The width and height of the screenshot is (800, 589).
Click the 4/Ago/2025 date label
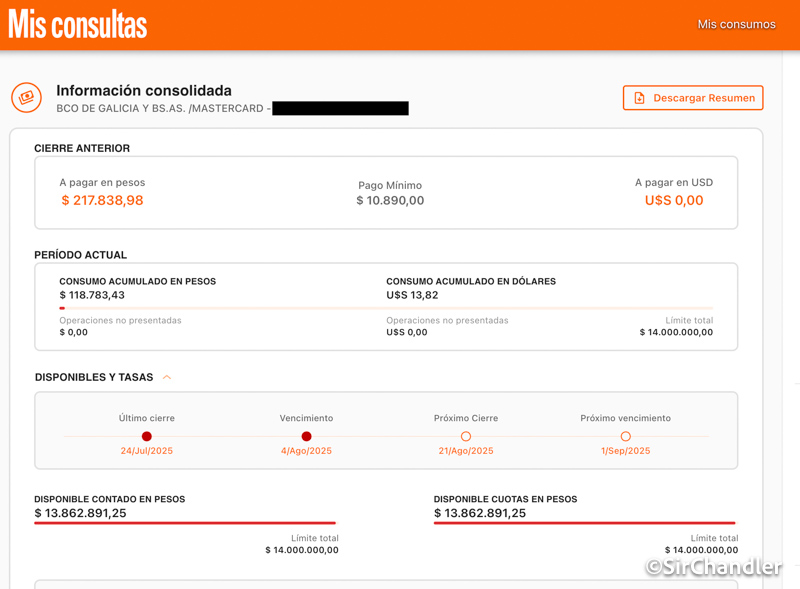tap(306, 451)
